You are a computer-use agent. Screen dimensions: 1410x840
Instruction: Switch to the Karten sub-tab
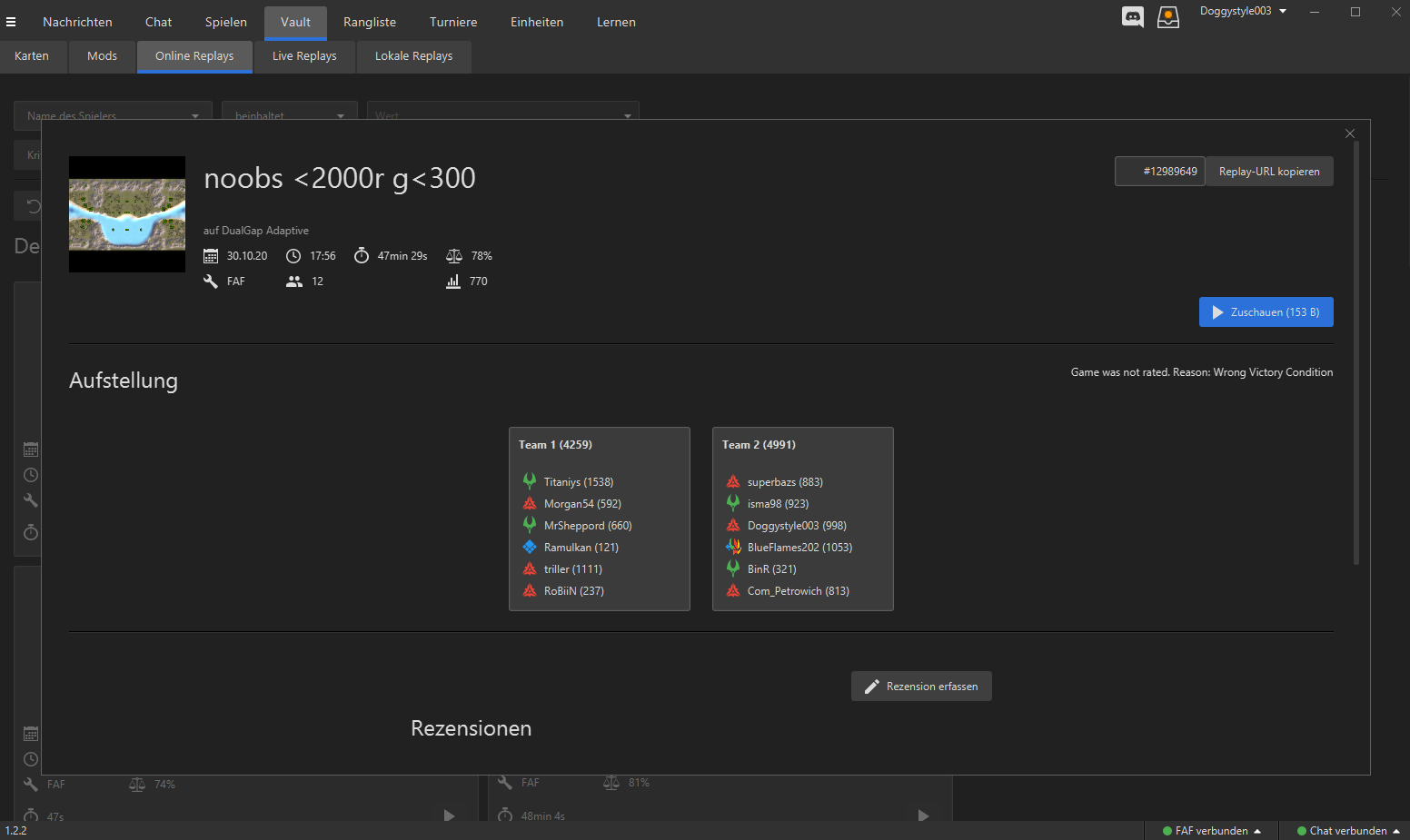(32, 56)
